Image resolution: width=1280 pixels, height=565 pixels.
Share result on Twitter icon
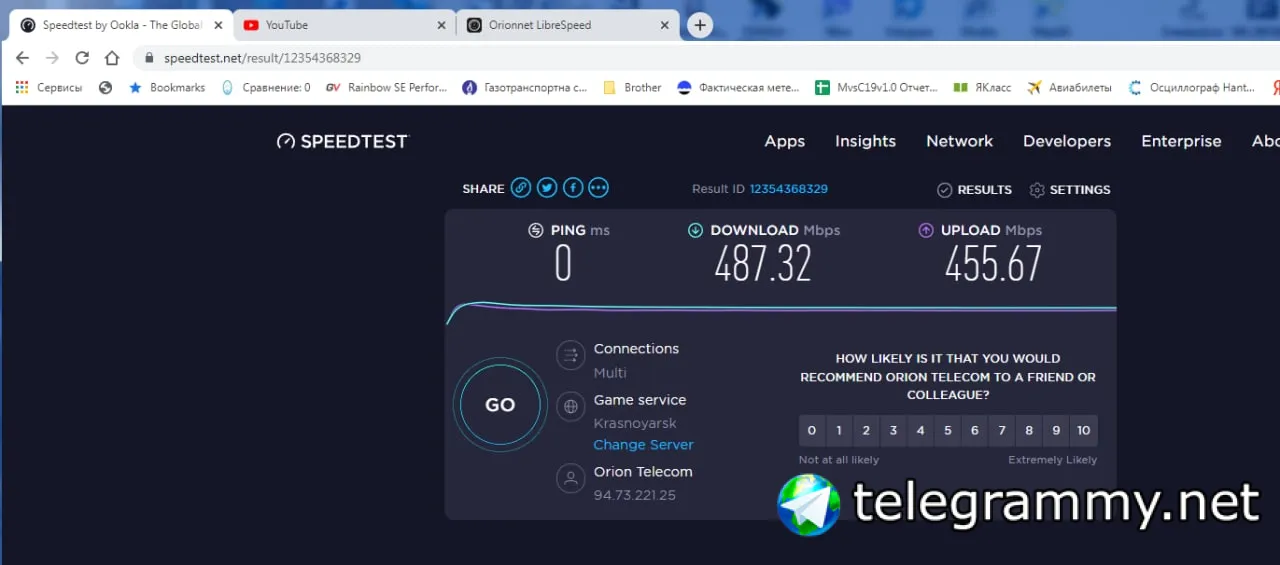(547, 188)
